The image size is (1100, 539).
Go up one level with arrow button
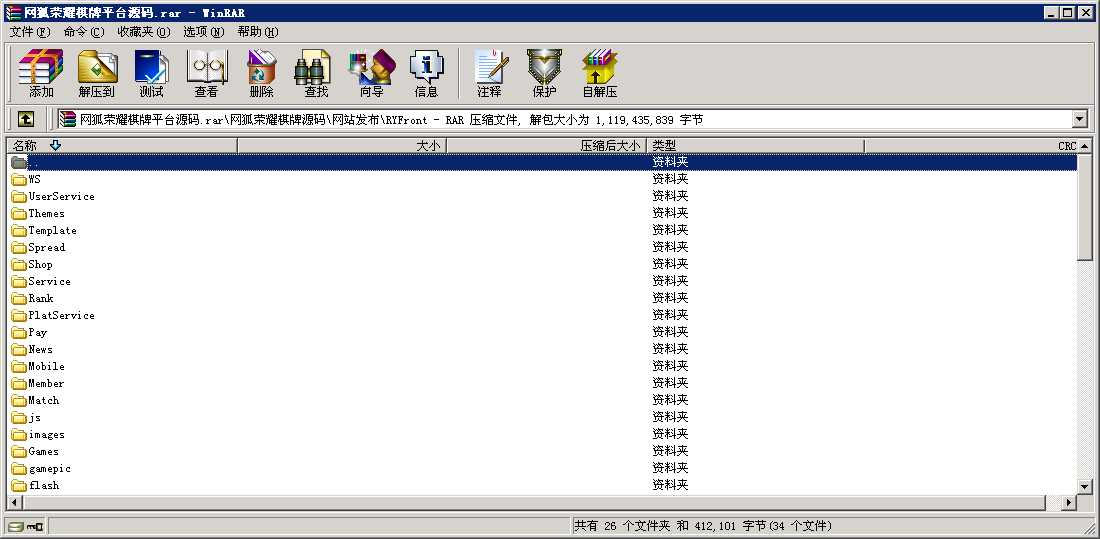[x=25, y=119]
